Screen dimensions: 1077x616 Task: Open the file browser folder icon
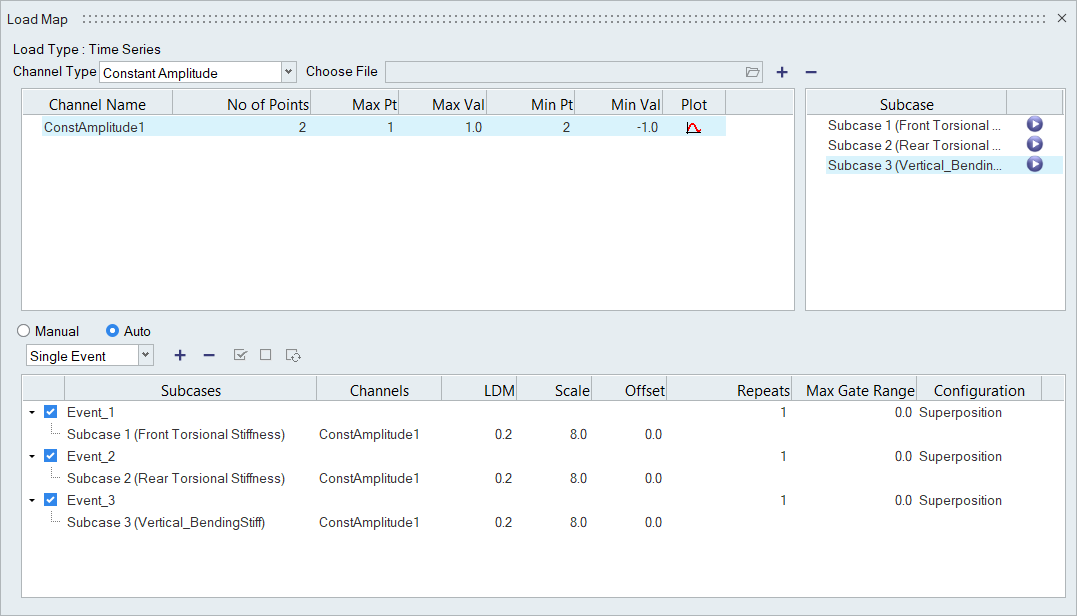(752, 72)
